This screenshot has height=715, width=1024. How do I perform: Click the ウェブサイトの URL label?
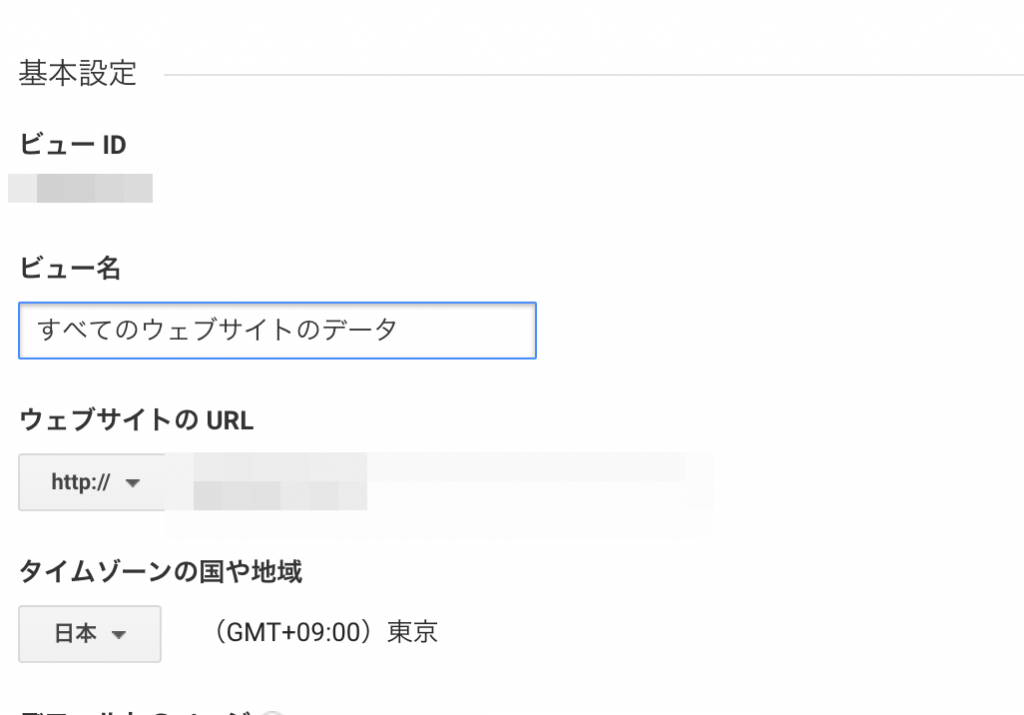(x=136, y=421)
